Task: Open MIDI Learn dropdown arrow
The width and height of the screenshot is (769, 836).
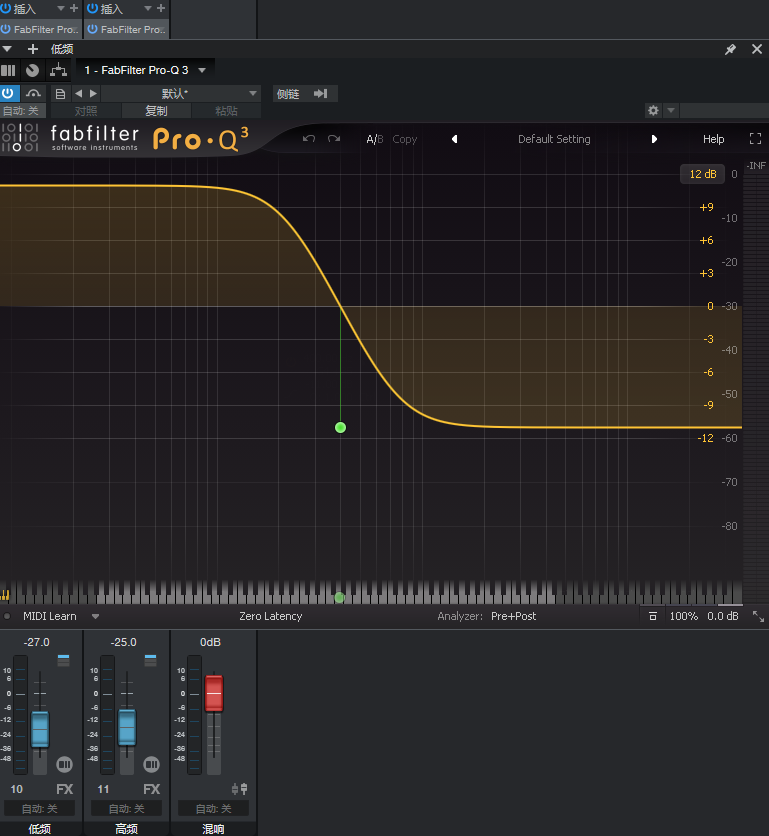Action: pos(95,616)
